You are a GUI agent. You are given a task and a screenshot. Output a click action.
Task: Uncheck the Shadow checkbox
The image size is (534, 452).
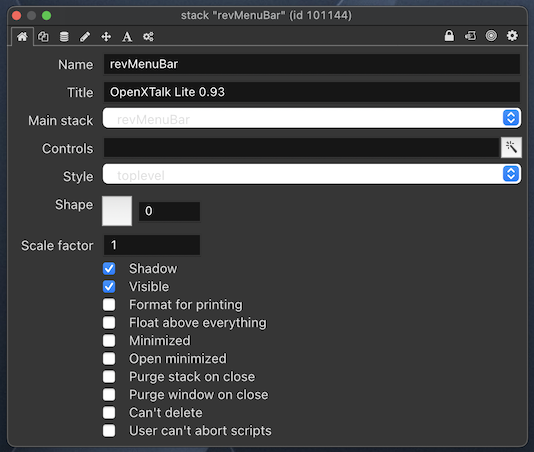coord(109,269)
